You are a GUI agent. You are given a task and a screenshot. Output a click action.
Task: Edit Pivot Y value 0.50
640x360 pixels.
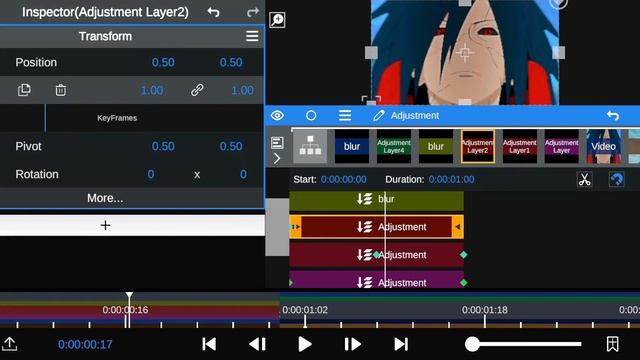click(x=231, y=146)
